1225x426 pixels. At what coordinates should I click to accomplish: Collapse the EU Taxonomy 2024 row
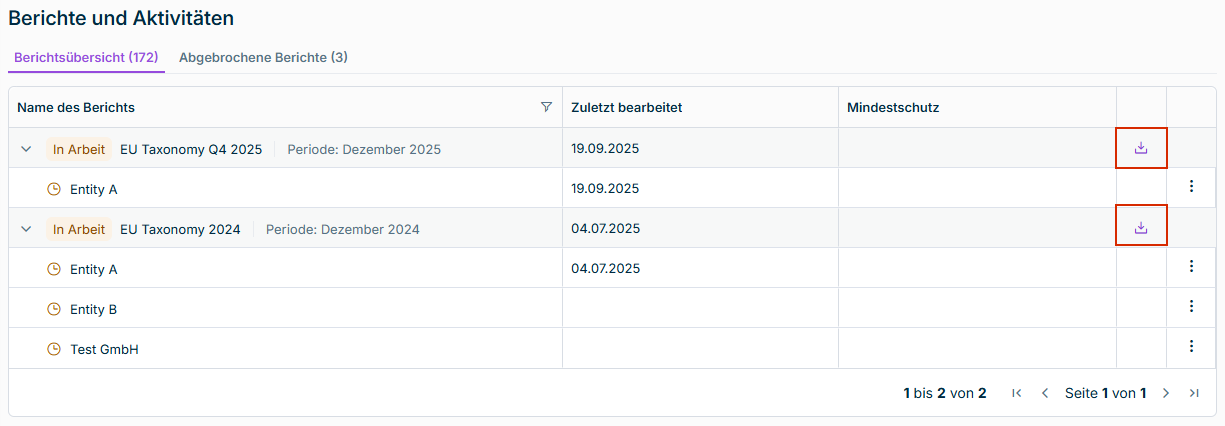[x=27, y=229]
